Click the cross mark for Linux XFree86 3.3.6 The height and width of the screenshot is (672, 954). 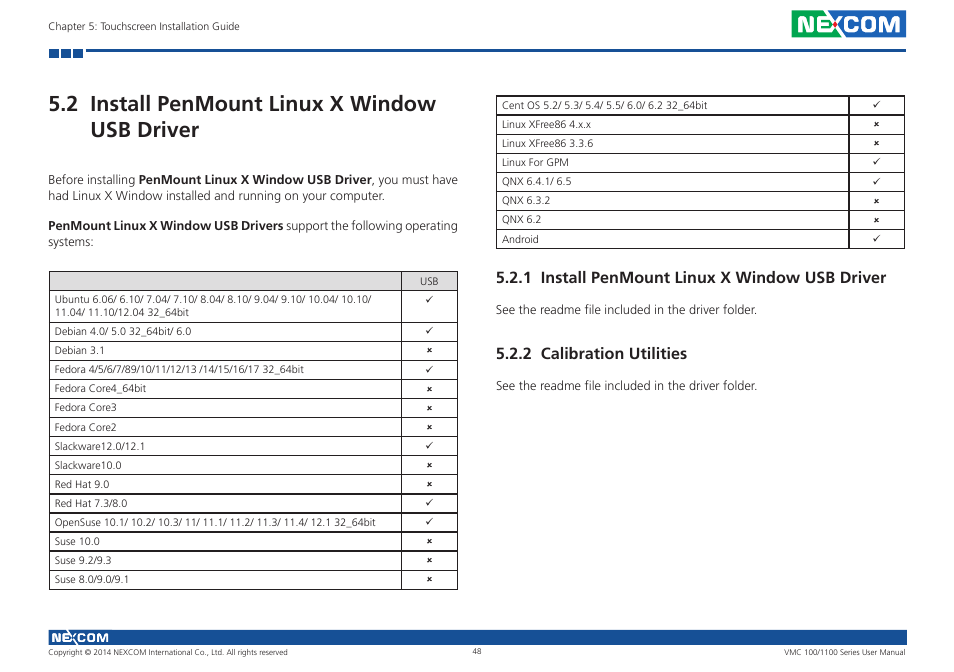[x=877, y=144]
